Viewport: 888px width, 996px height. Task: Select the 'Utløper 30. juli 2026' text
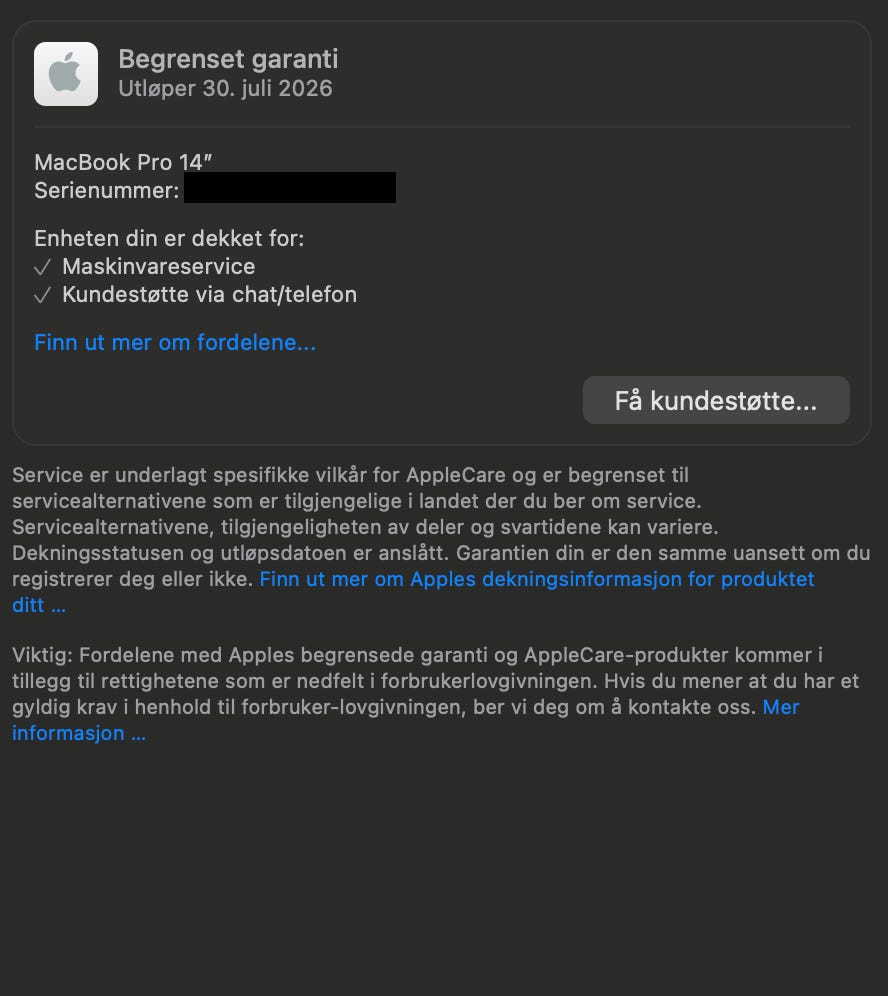[225, 88]
